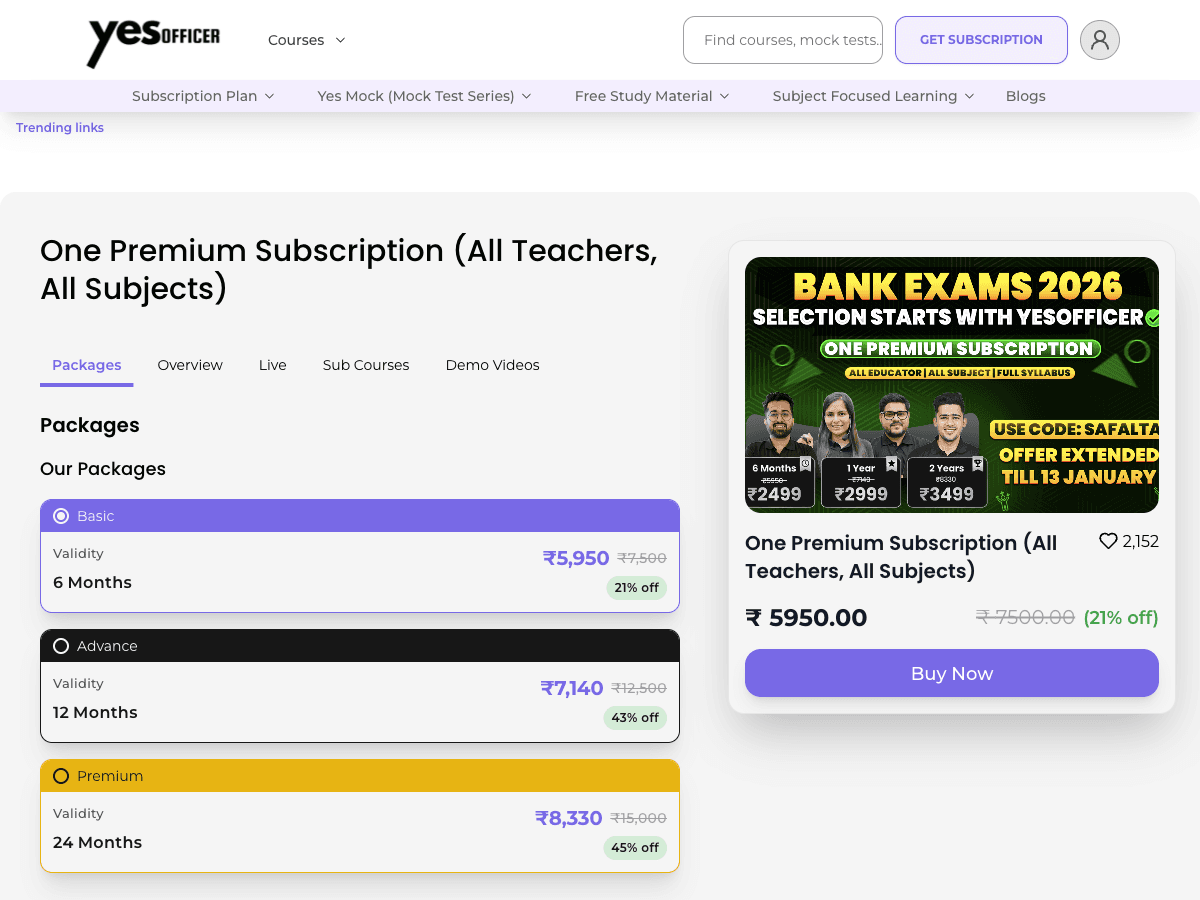Click the Trending links text

tap(59, 127)
